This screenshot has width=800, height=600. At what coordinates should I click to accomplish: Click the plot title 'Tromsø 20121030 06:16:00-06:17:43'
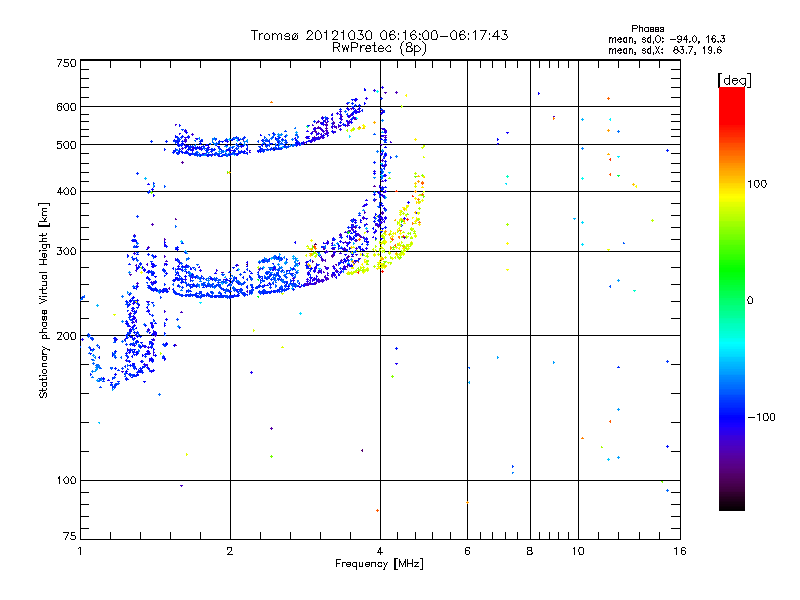(x=379, y=35)
